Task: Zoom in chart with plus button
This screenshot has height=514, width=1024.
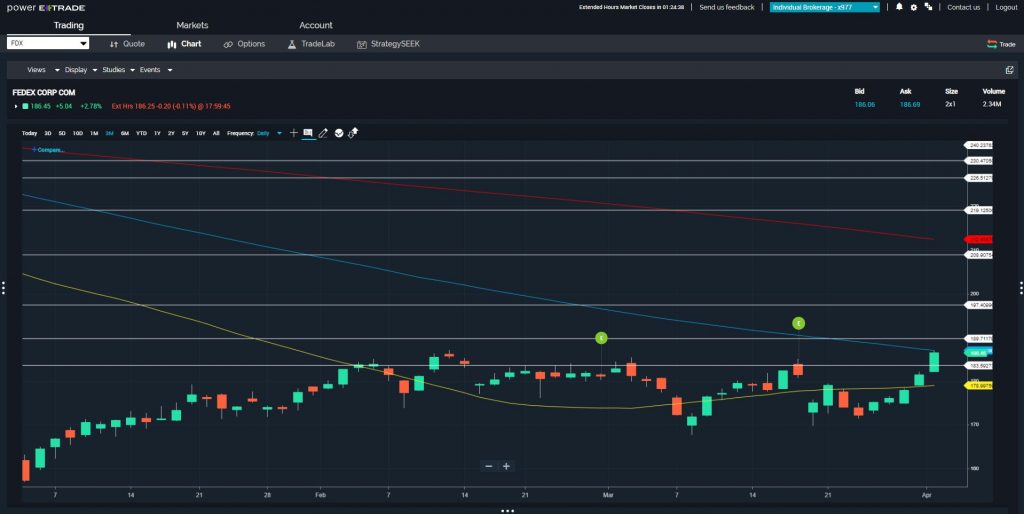Action: pos(506,466)
